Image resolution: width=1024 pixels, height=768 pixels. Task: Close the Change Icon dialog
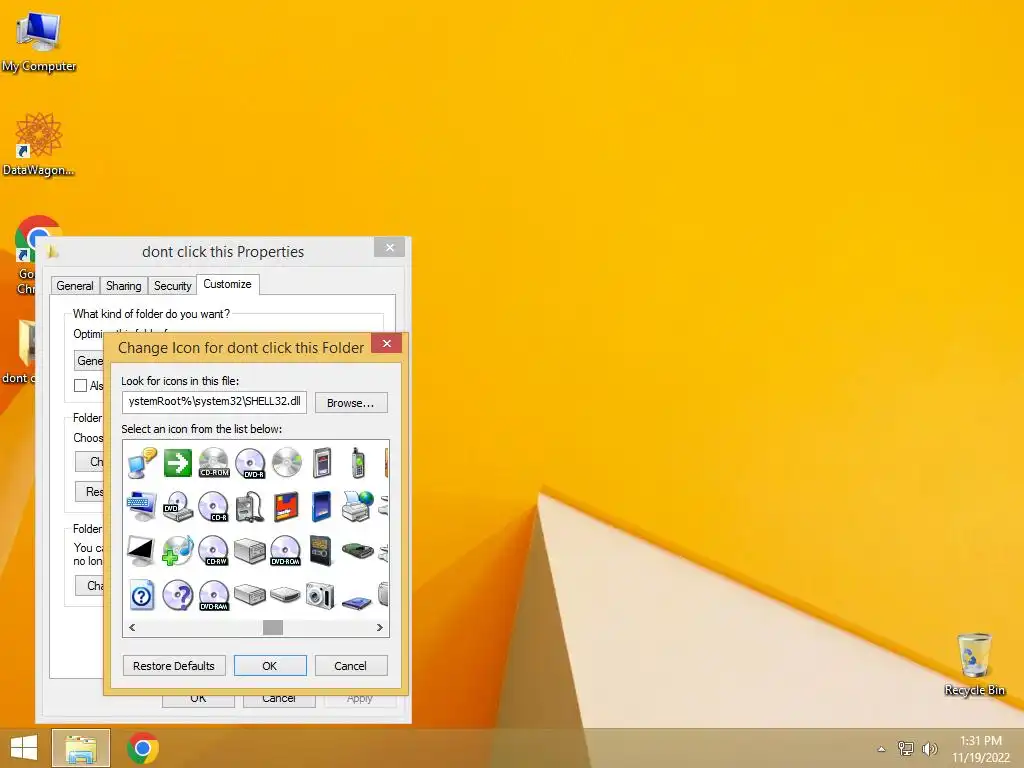point(387,344)
